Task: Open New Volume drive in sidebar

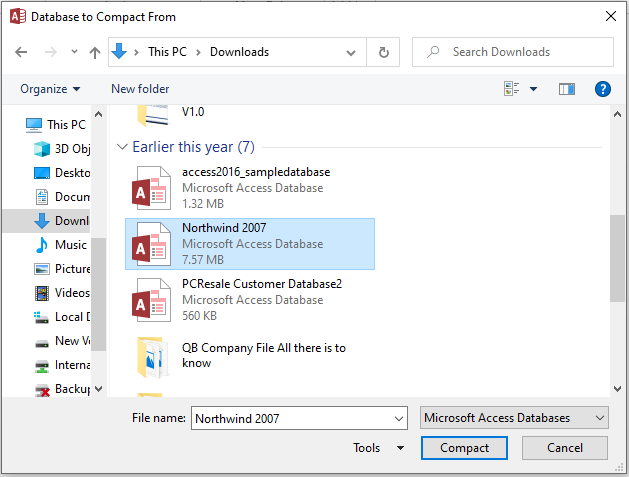Action: [62, 341]
